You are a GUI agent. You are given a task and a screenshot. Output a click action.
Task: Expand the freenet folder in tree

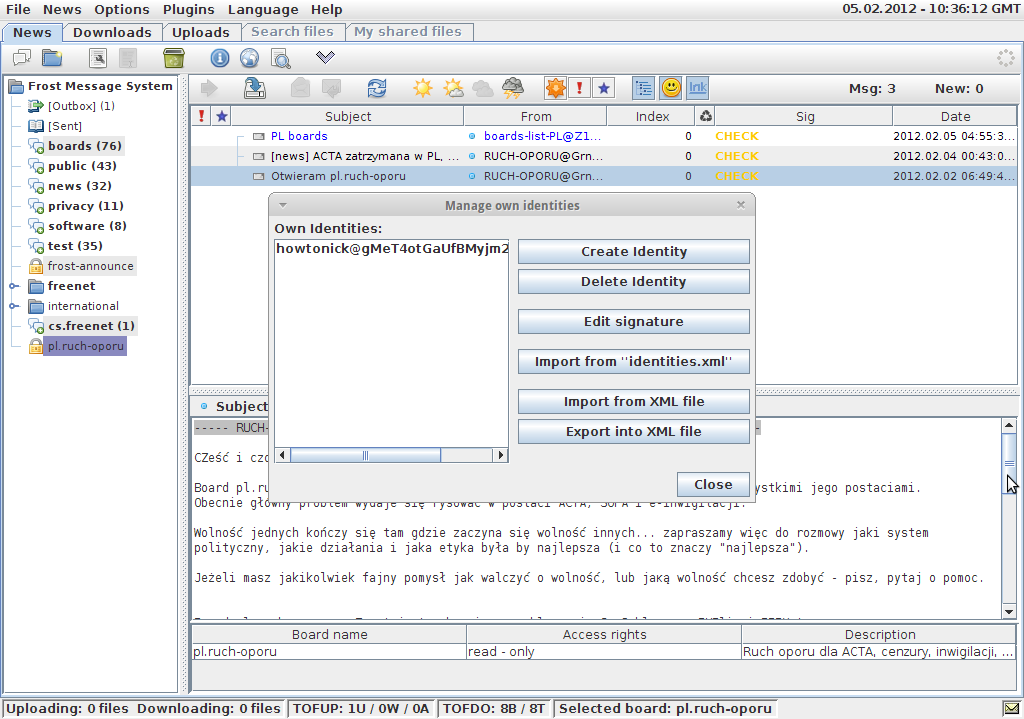click(x=14, y=286)
